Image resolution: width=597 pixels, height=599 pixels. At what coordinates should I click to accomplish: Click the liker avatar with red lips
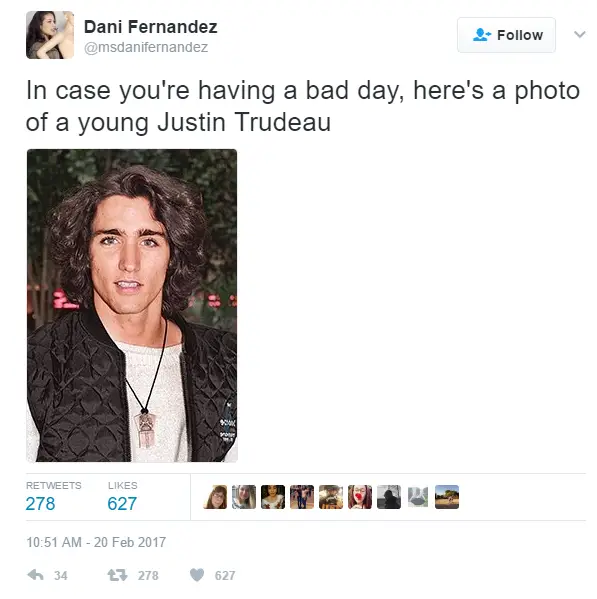(360, 497)
